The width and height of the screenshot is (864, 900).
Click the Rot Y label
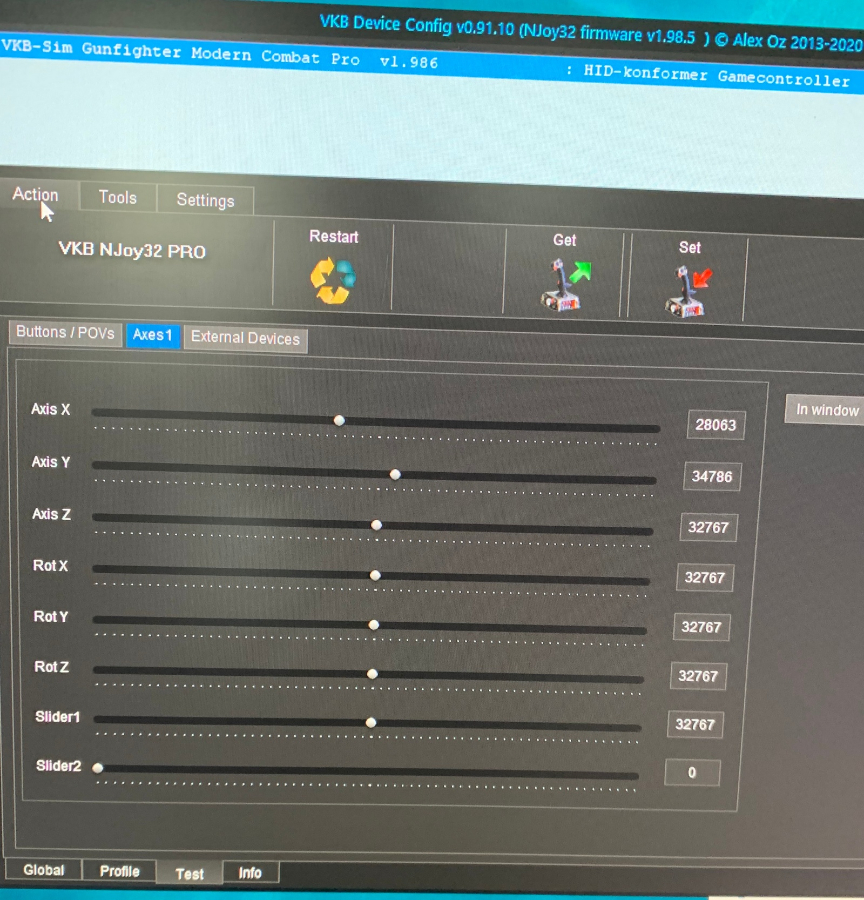[x=51, y=616]
